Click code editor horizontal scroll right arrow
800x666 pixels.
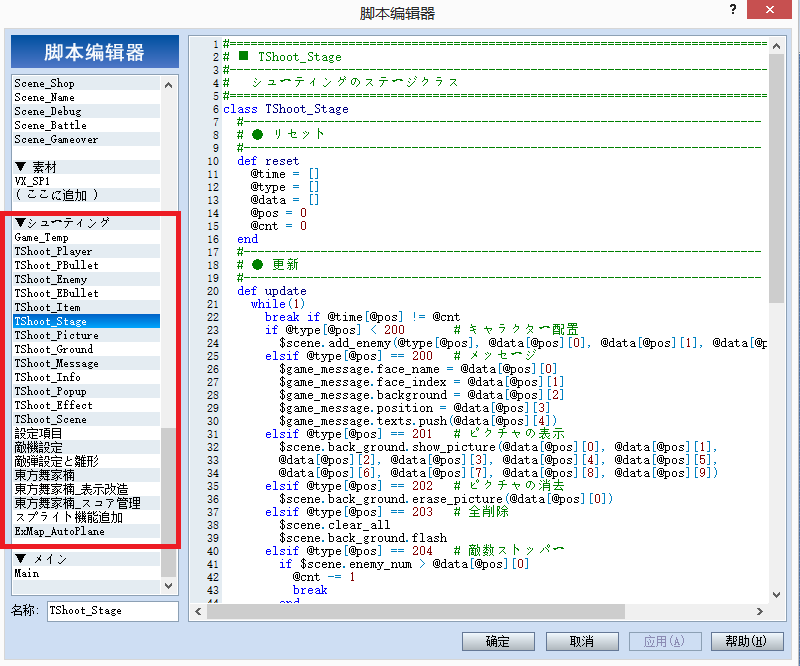(760, 611)
